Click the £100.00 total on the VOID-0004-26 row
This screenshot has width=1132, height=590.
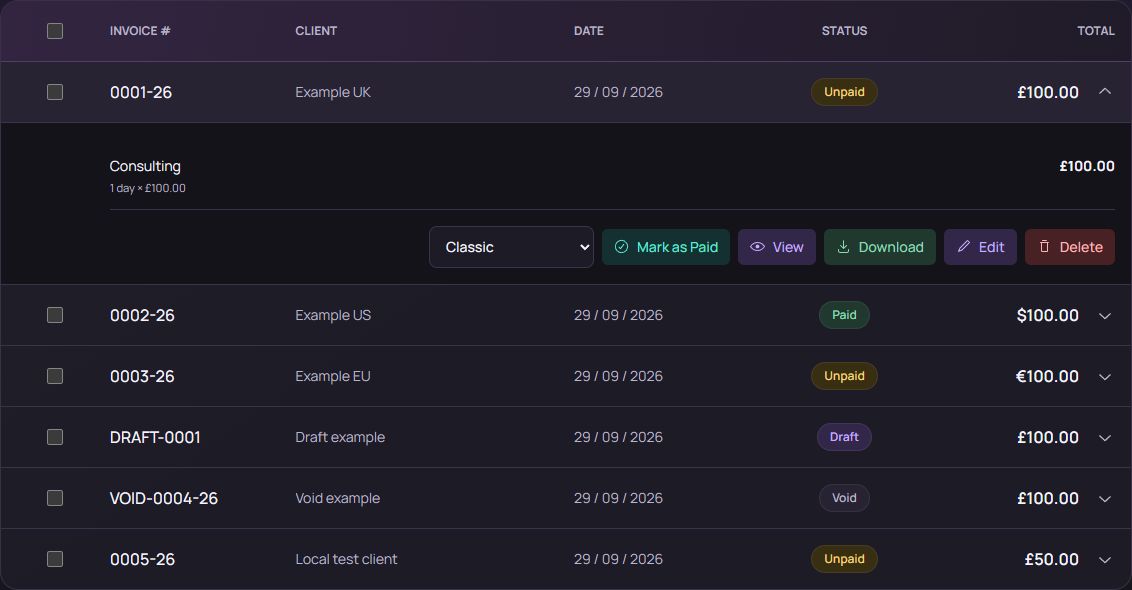click(x=1048, y=498)
